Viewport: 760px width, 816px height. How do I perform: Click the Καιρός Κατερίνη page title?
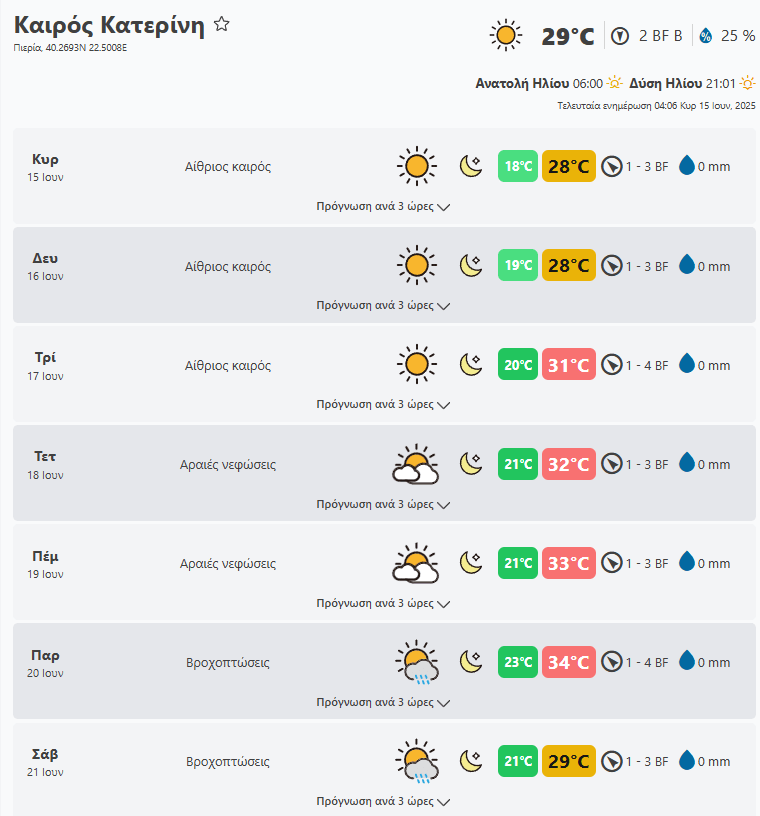(109, 26)
